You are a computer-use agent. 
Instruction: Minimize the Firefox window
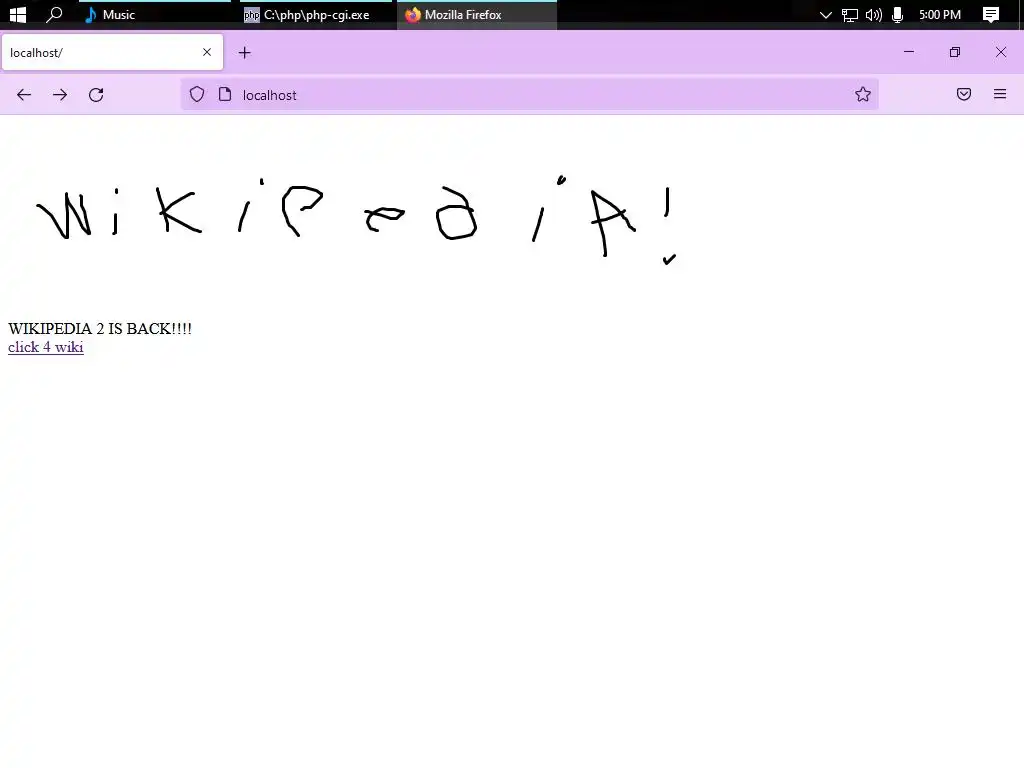pos(908,52)
